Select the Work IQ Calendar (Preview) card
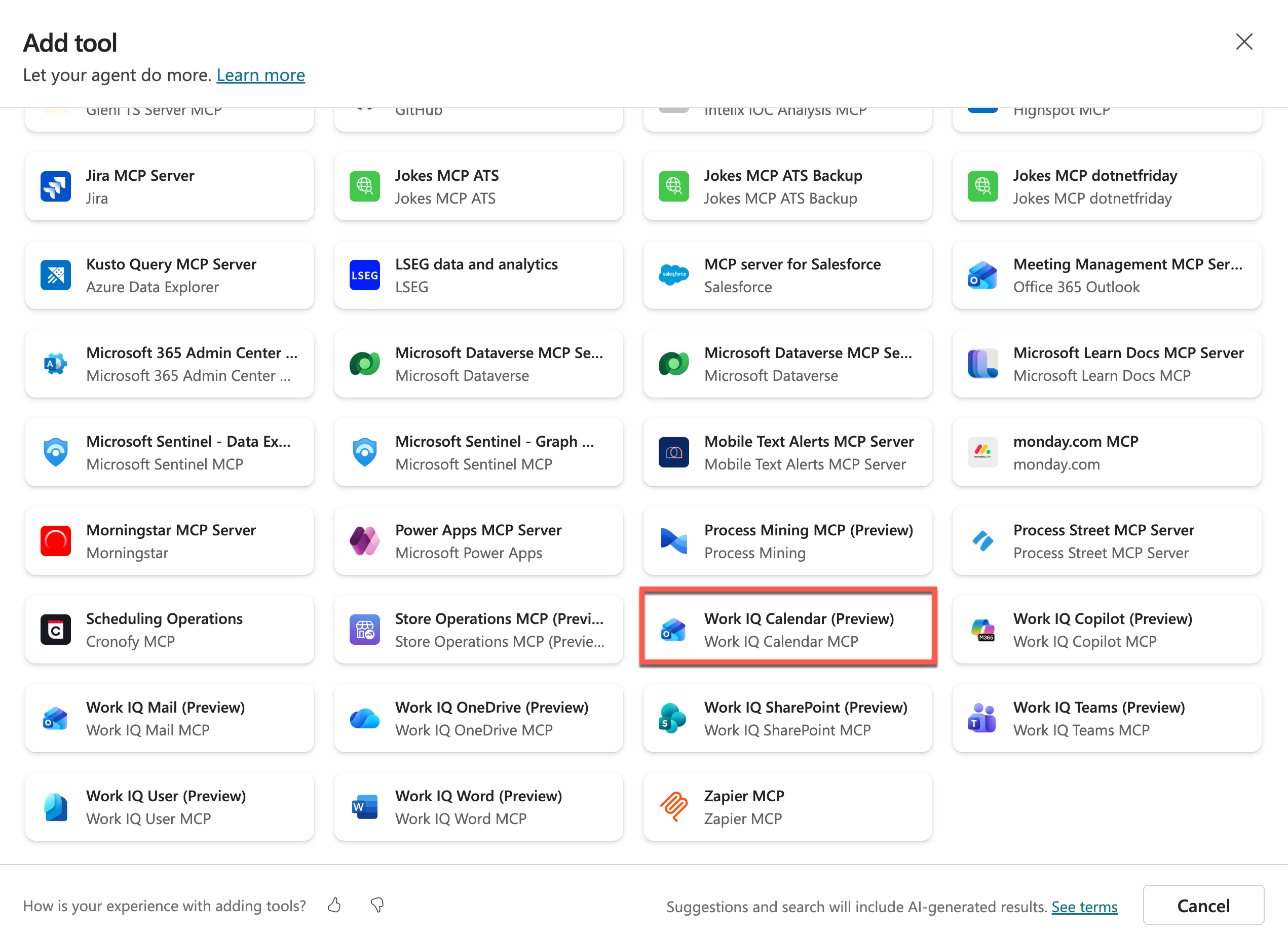This screenshot has height=937, width=1288. tap(788, 629)
